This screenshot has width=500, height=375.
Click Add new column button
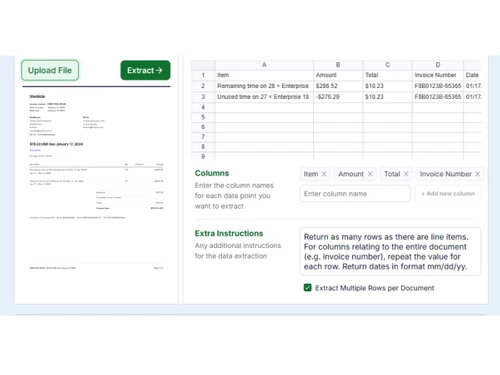(x=448, y=194)
